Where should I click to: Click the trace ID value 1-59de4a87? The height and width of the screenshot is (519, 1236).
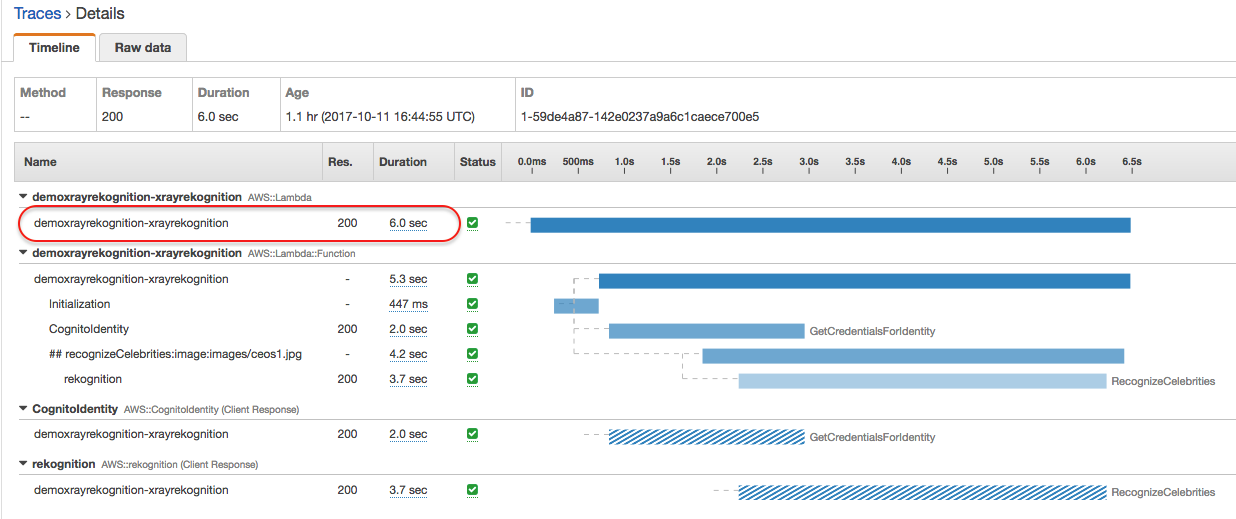coord(640,117)
